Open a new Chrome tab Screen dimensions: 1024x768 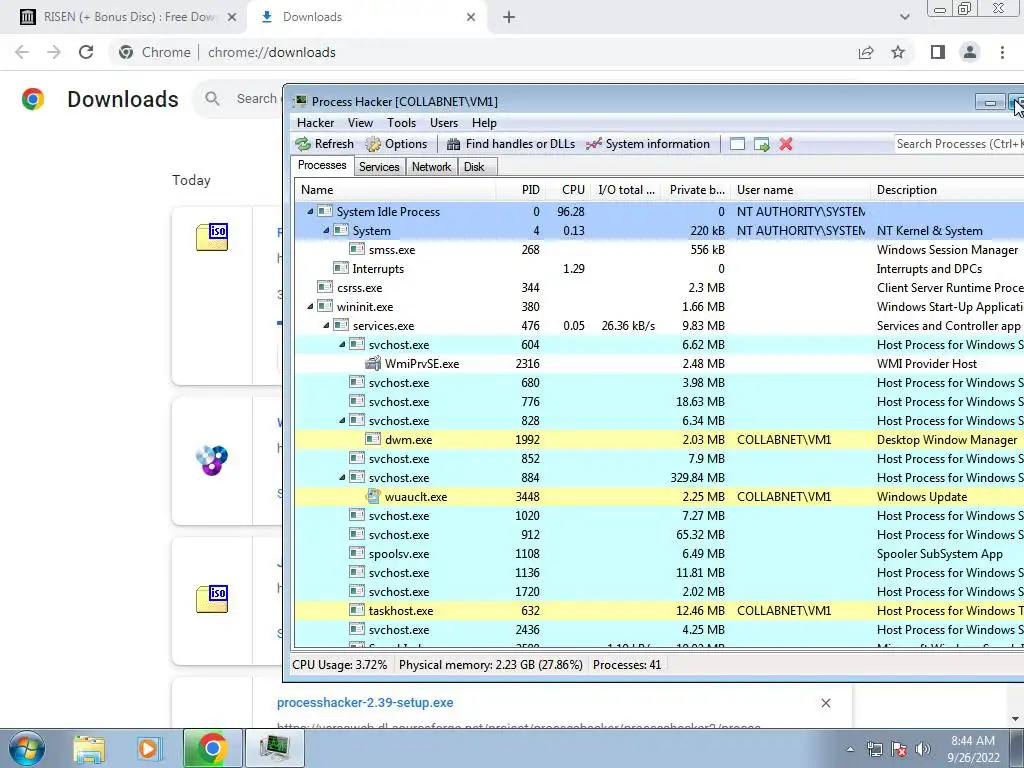[509, 17]
